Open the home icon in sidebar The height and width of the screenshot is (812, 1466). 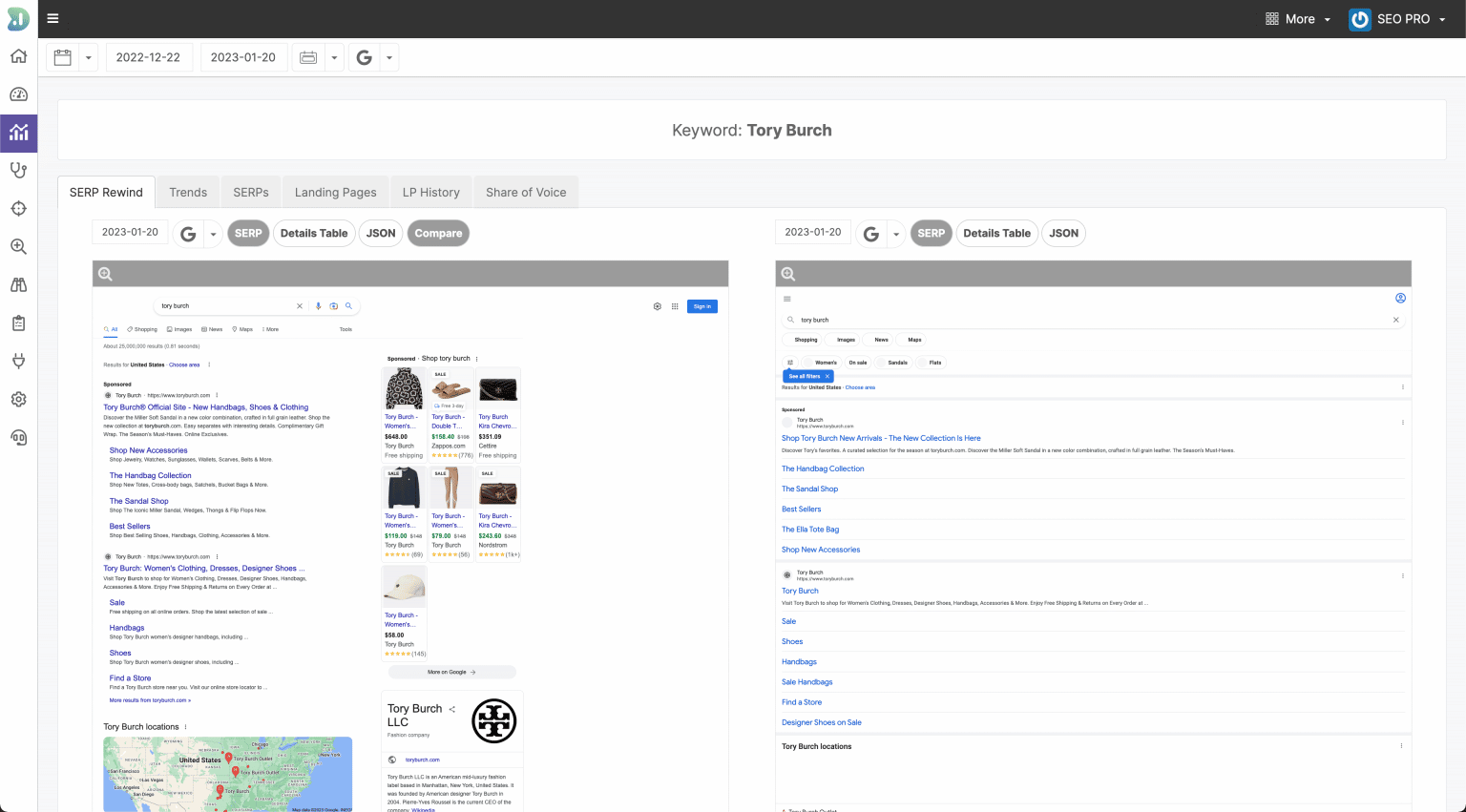[18, 56]
